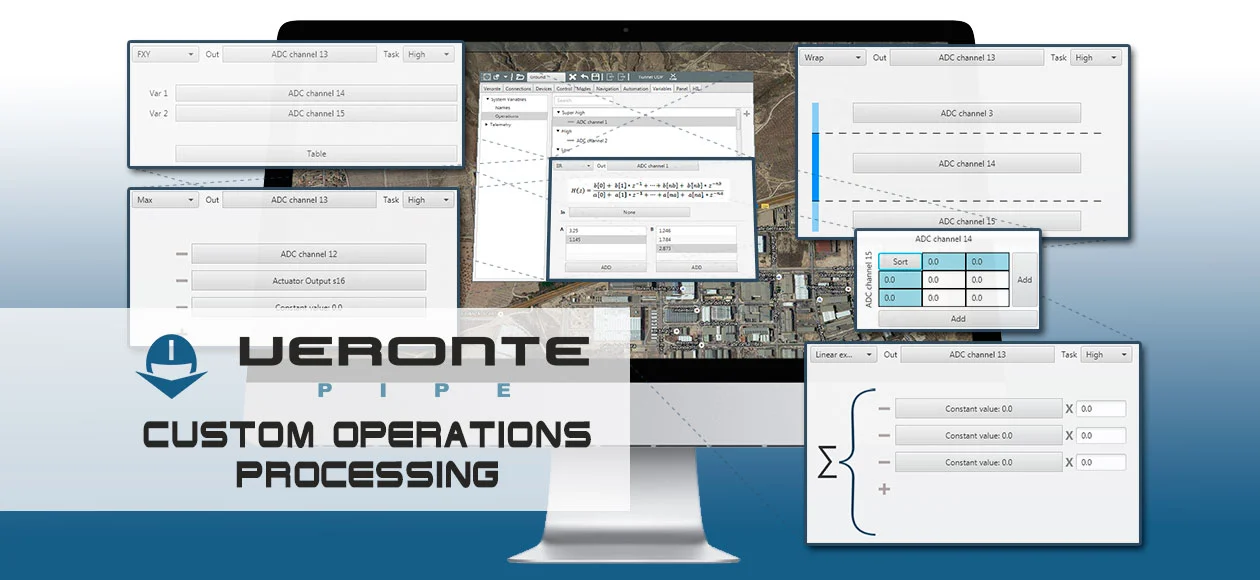Click the third Constant value: 0.0 button
1260x580 pixels.
(978, 463)
